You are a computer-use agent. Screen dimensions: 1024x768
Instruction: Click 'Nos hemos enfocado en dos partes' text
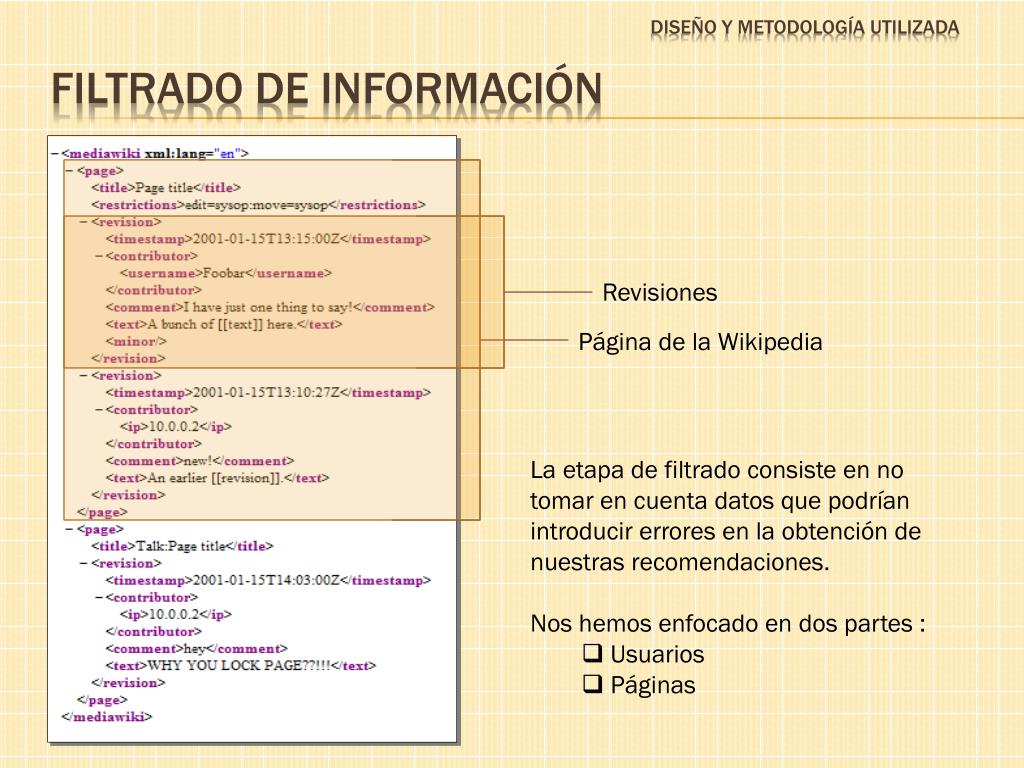(728, 624)
